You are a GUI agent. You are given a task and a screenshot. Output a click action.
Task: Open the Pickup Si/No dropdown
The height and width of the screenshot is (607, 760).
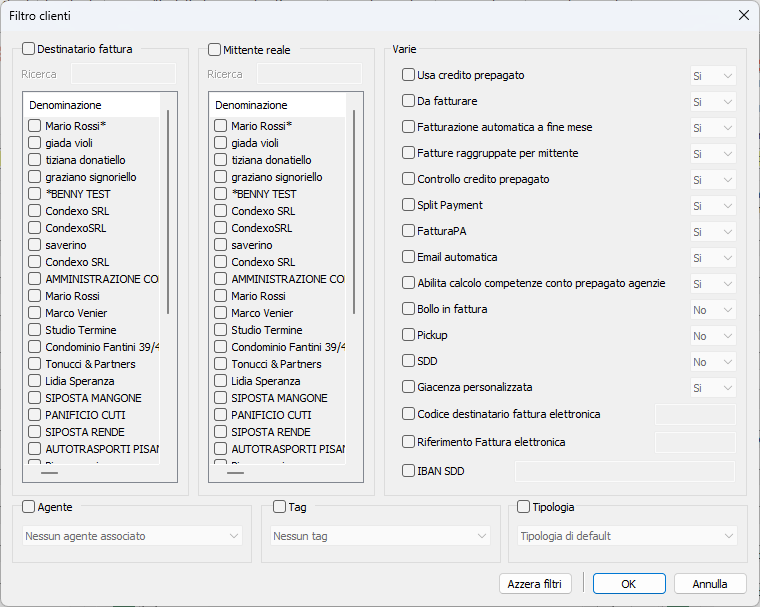[713, 336]
